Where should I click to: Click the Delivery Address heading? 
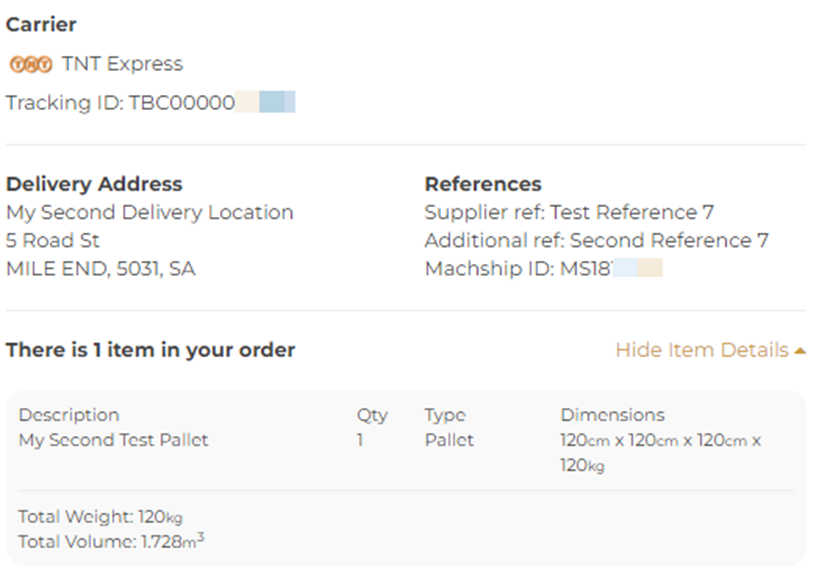pos(94,184)
